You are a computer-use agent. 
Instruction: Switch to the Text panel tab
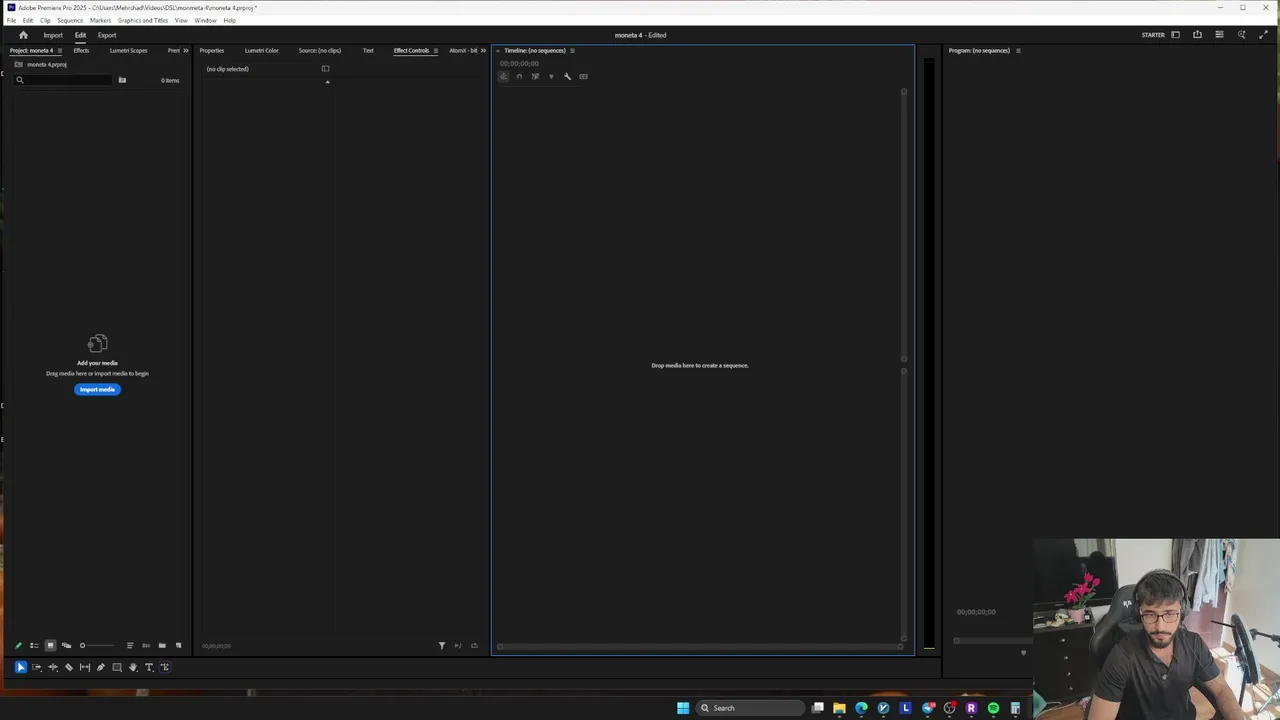[x=368, y=50]
